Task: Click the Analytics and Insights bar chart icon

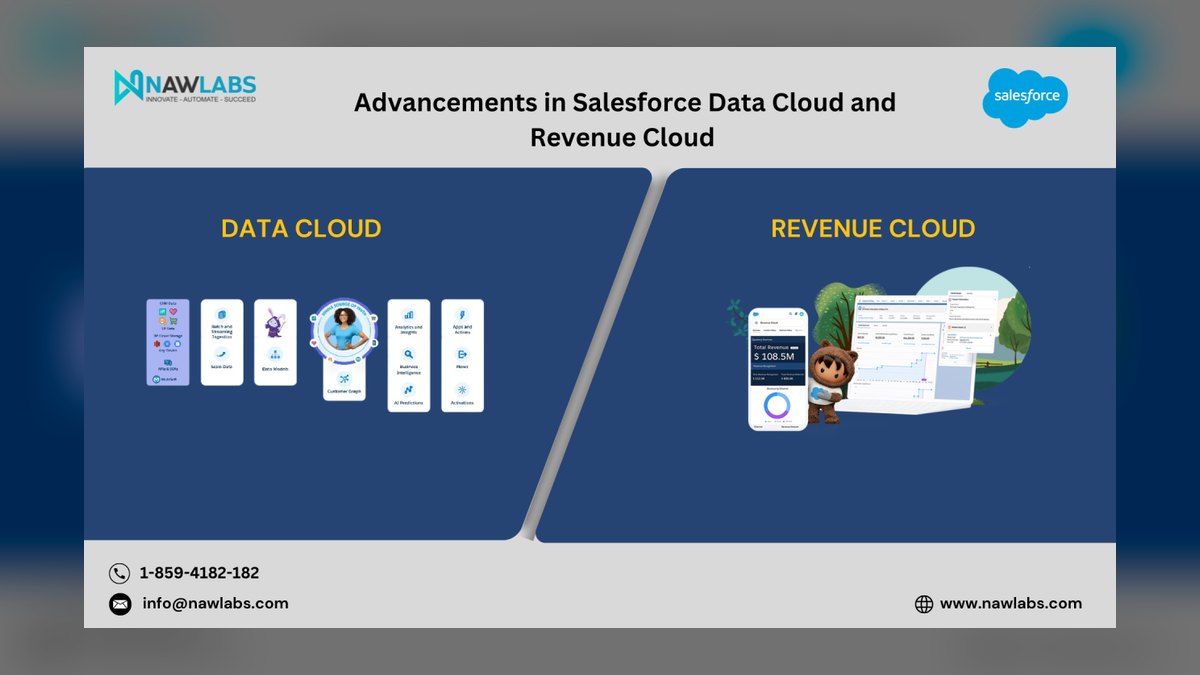Action: [408, 315]
